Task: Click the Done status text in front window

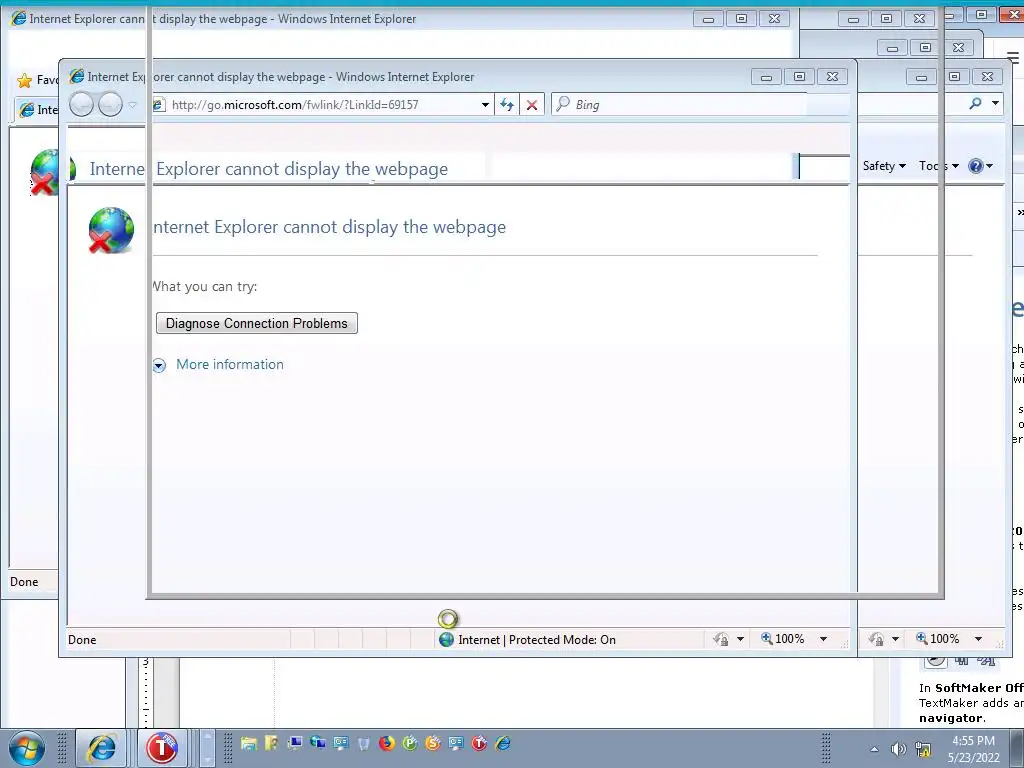Action: [x=82, y=640]
